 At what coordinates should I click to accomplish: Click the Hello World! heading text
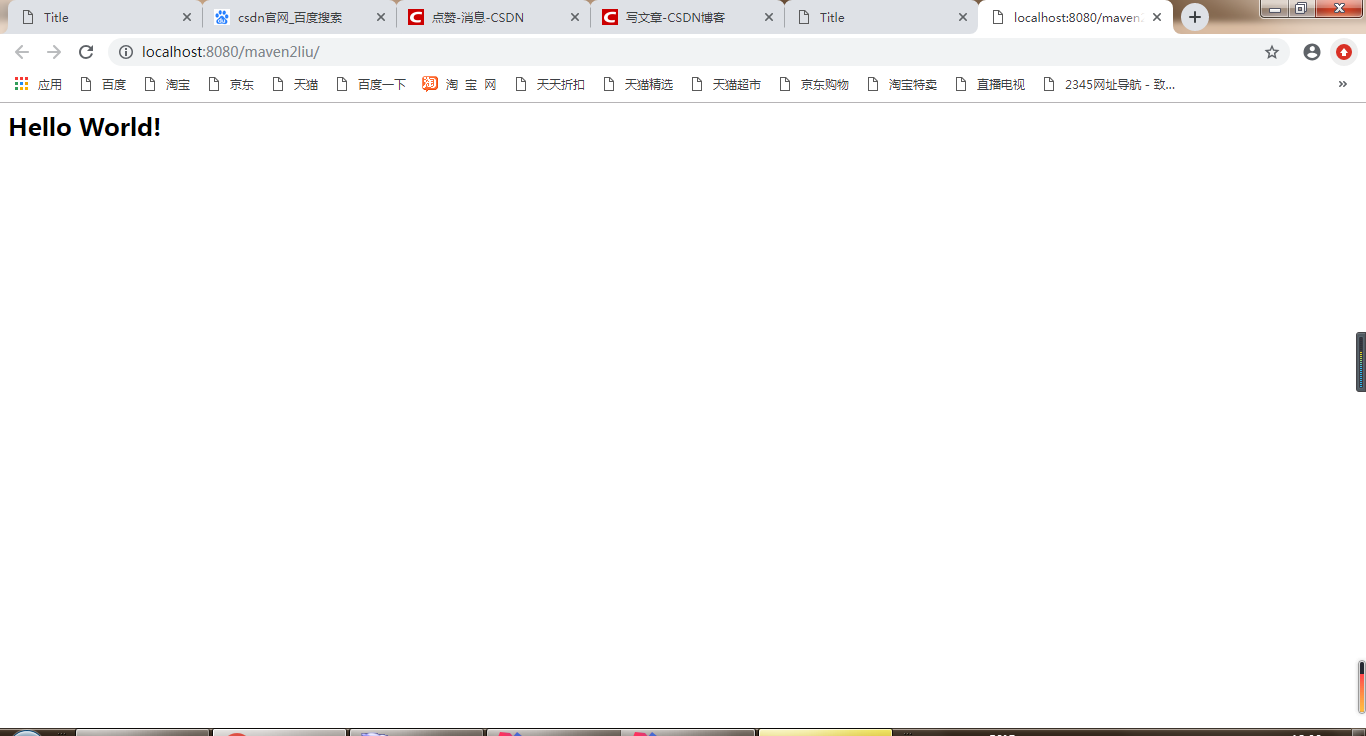coord(85,127)
